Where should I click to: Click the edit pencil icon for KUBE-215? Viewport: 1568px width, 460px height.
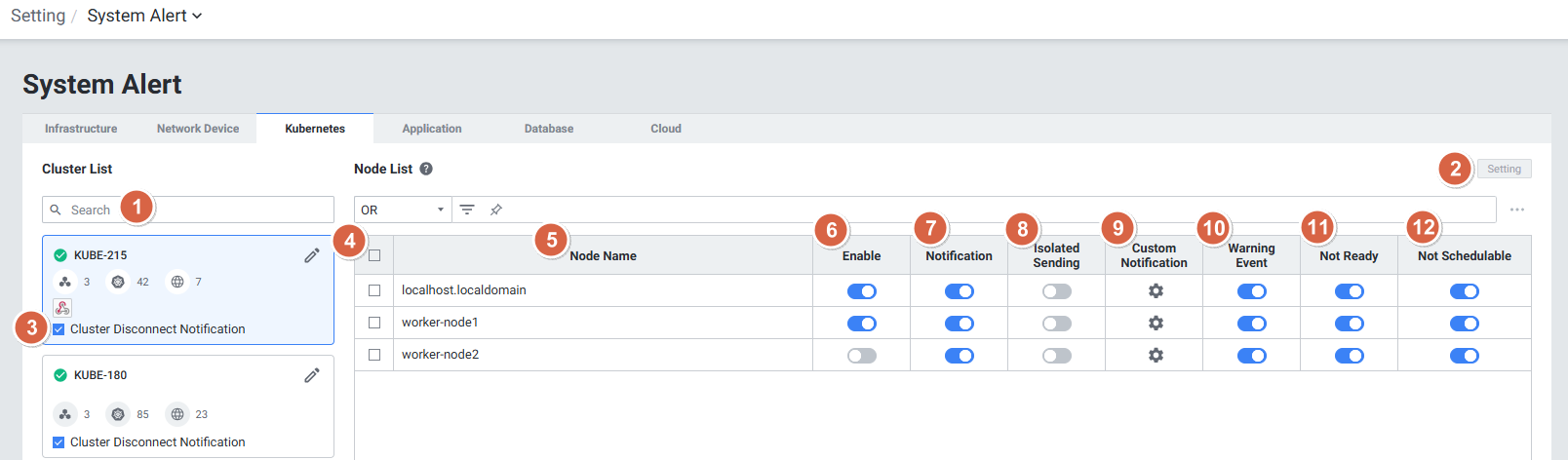pyautogui.click(x=312, y=255)
